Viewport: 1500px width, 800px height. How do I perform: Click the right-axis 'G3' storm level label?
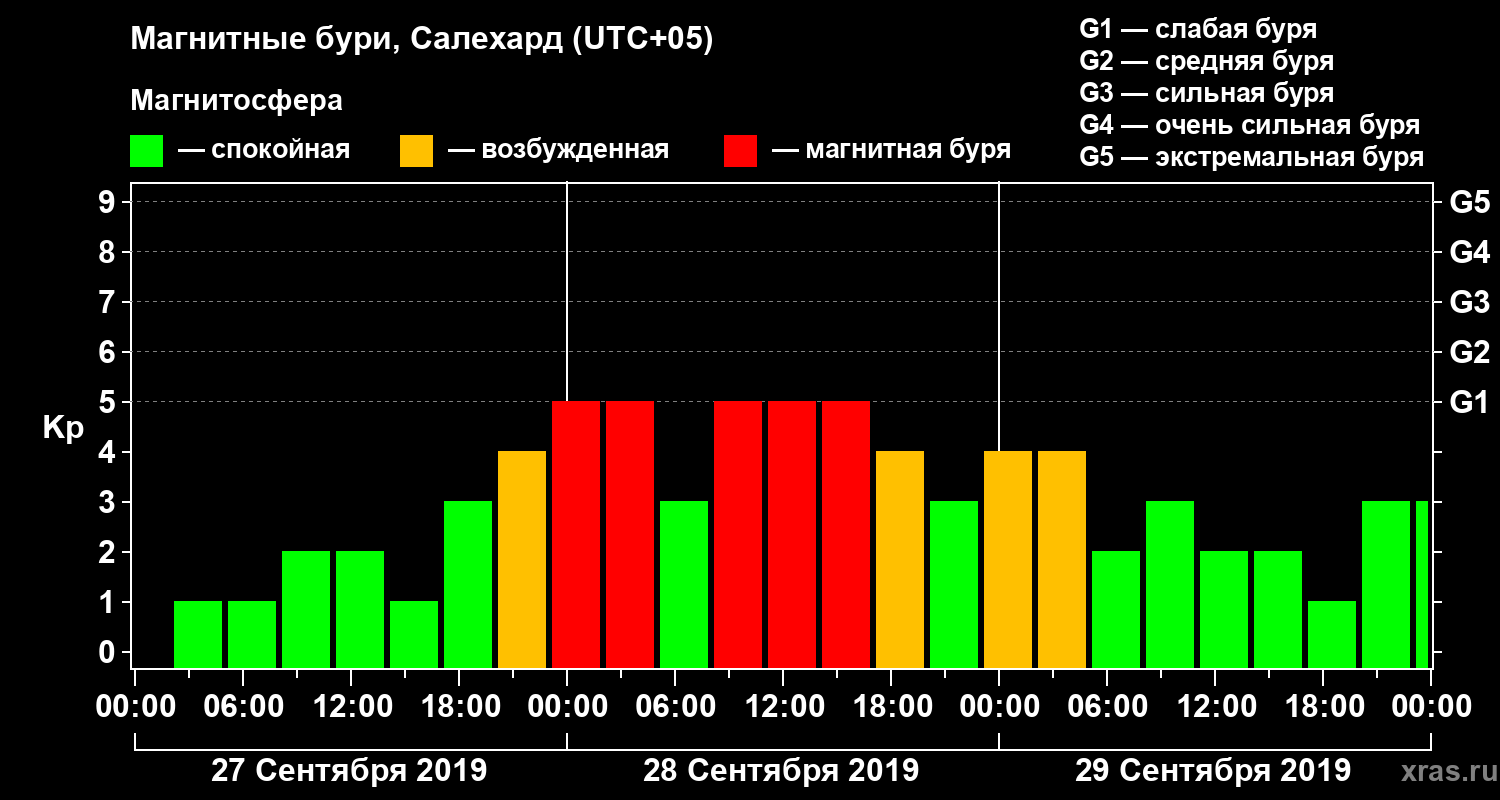coord(1469,302)
